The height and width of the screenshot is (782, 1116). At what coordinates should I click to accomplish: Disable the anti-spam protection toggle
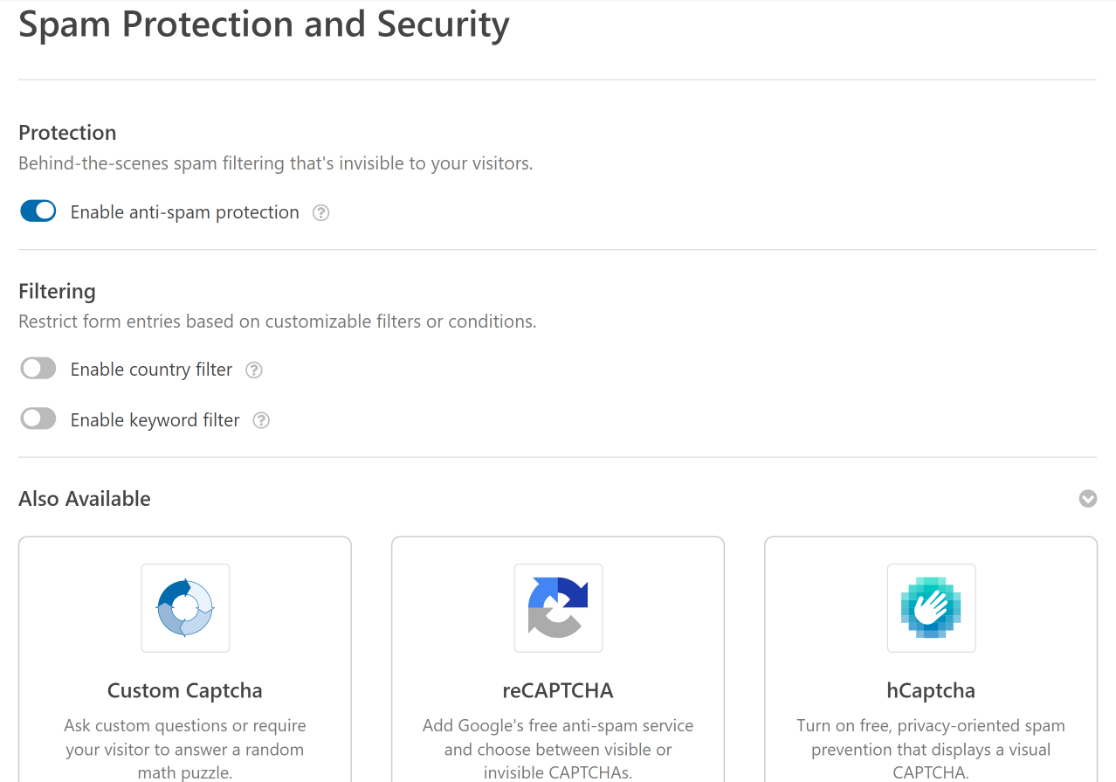click(x=38, y=211)
